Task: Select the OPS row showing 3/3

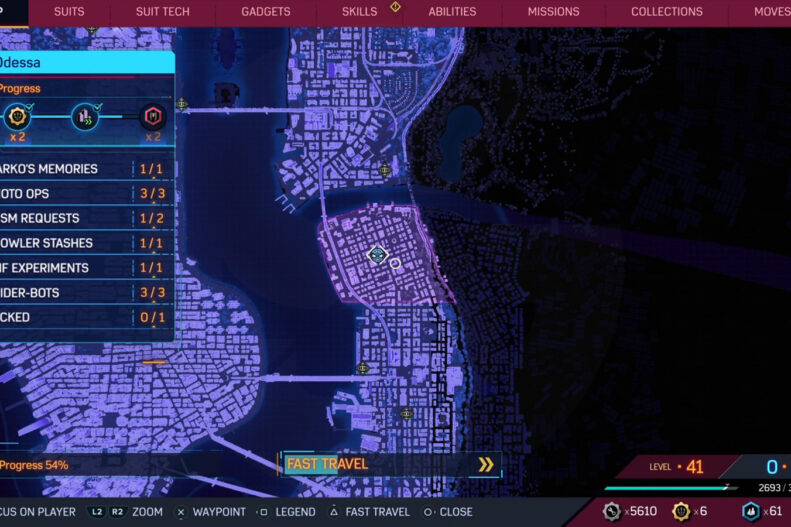Action: 87,194
